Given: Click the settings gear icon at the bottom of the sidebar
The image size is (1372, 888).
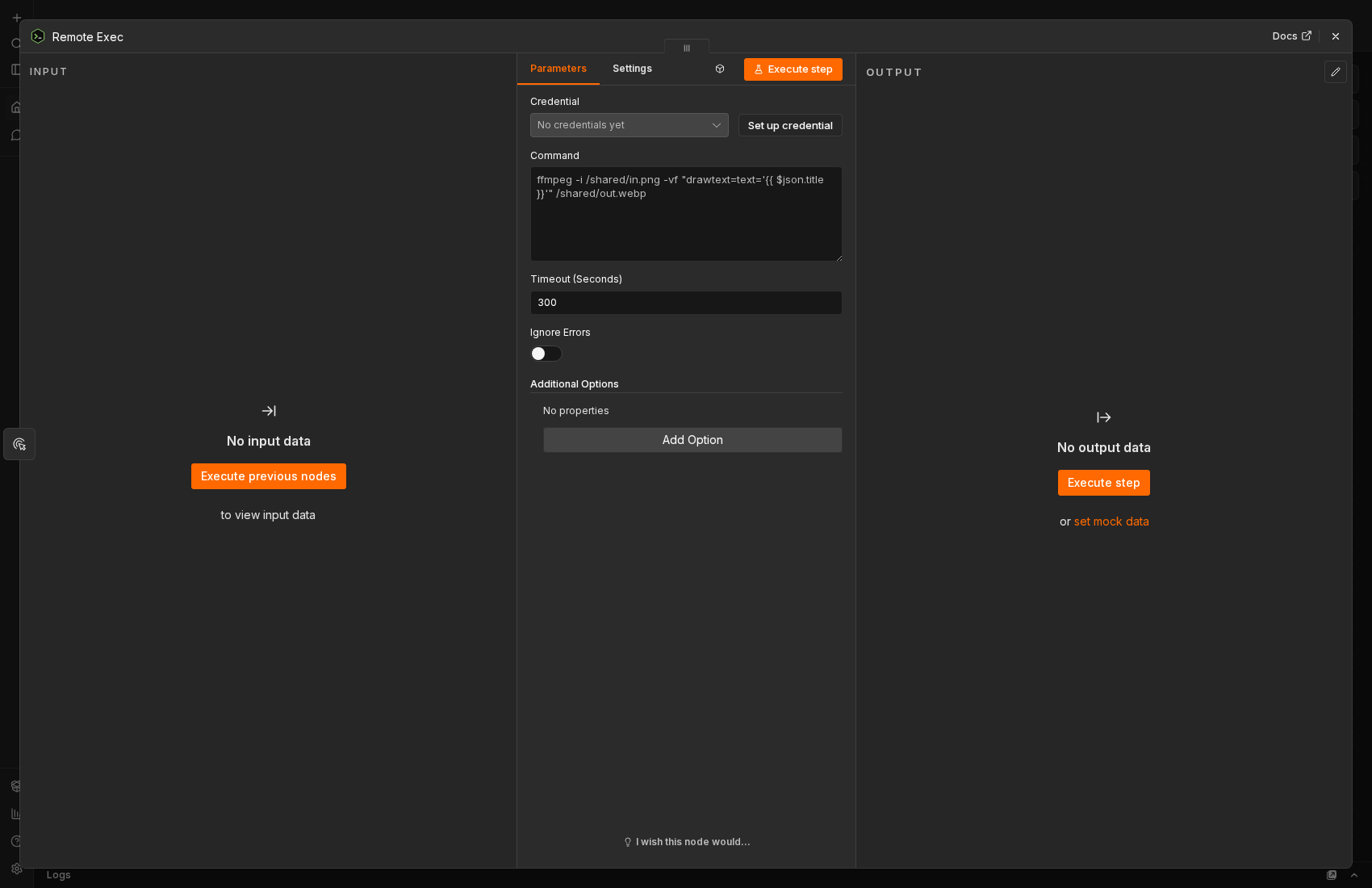Looking at the screenshot, I should coord(16,869).
